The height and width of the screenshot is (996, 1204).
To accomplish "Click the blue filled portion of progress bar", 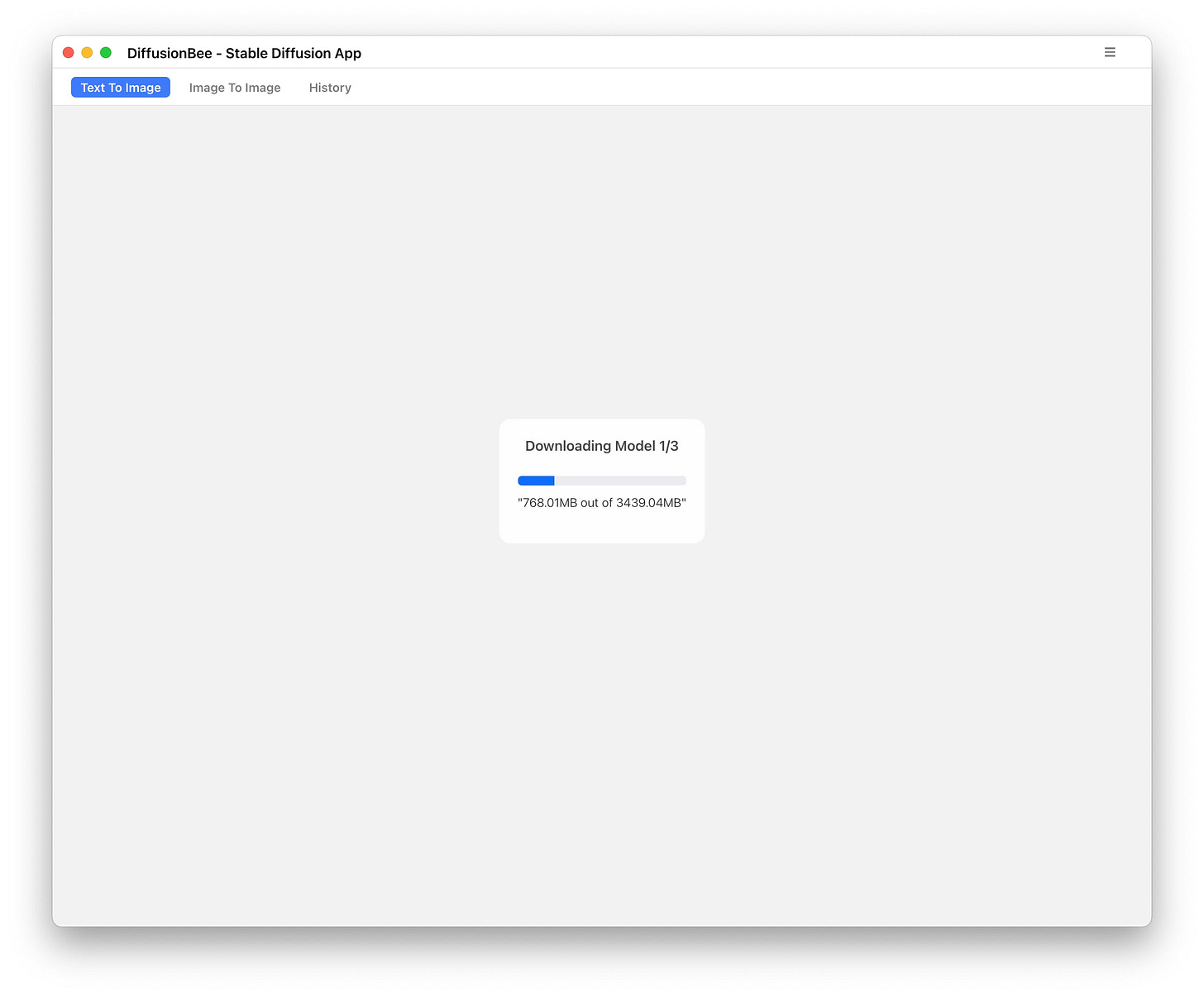I will (x=536, y=480).
